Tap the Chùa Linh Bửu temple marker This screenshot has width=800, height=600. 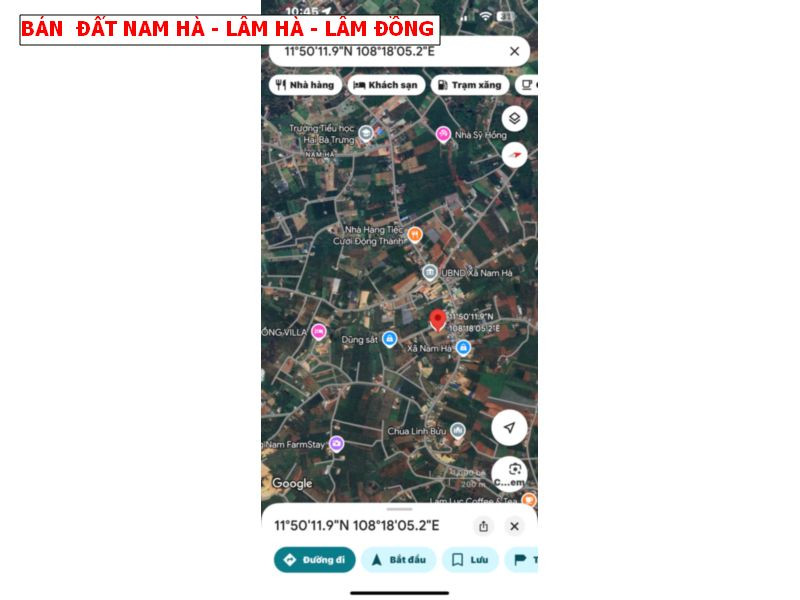point(458,431)
